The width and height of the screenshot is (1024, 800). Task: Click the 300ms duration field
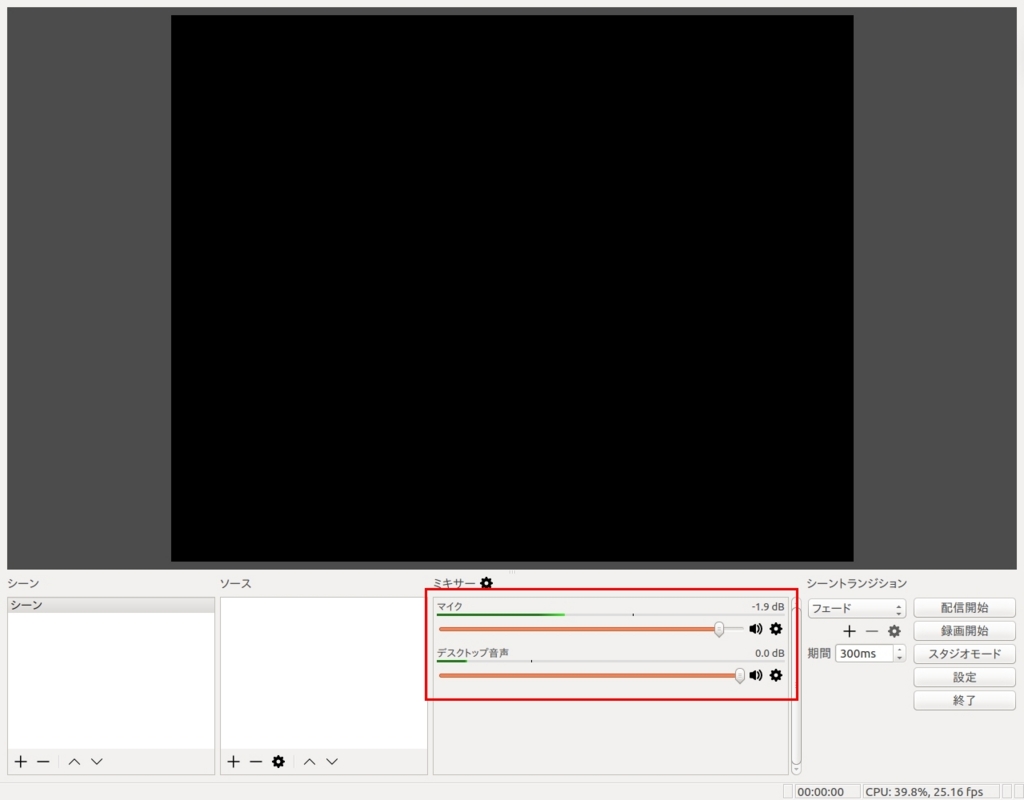[864, 654]
